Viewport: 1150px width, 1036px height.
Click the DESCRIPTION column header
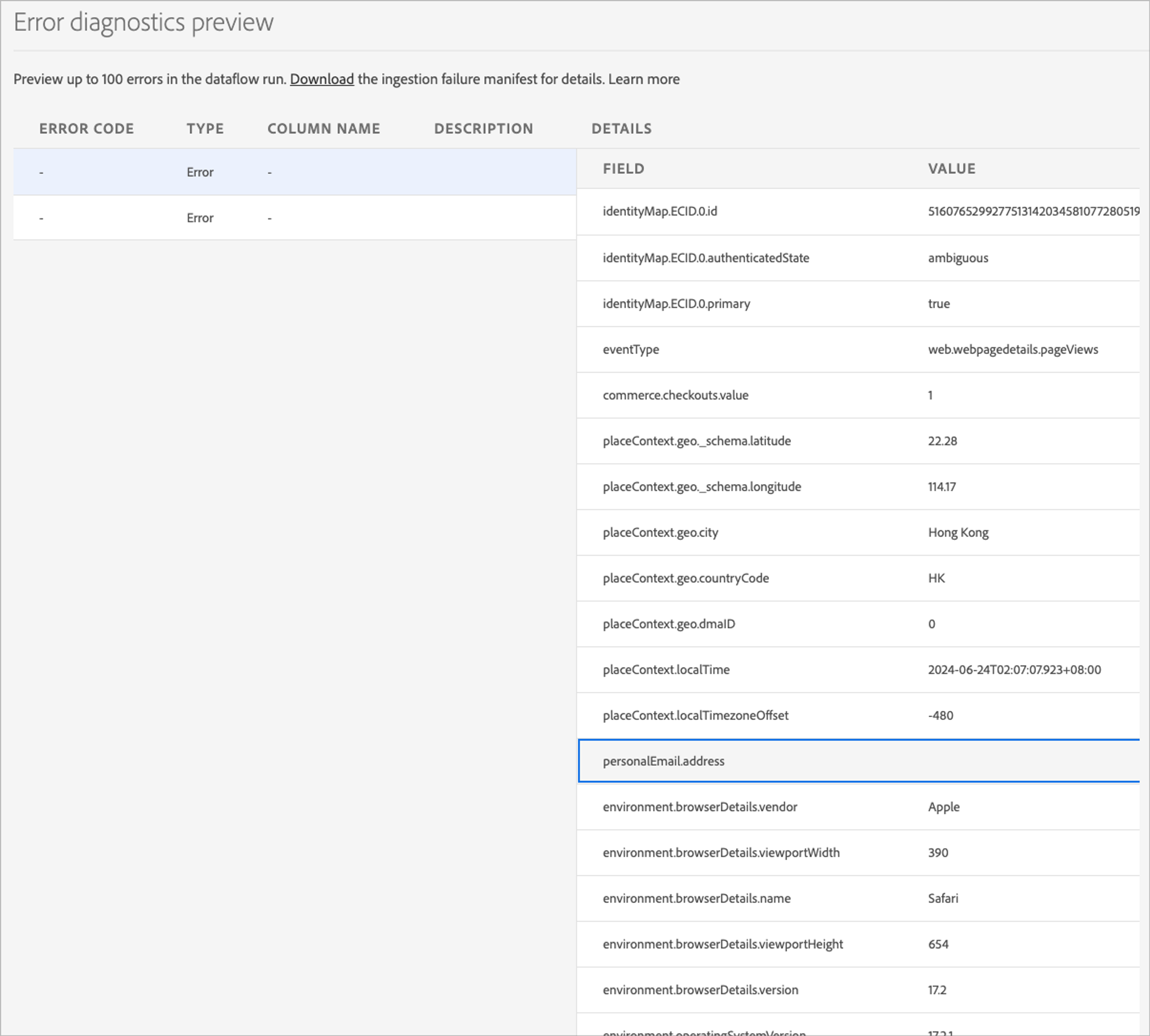484,129
